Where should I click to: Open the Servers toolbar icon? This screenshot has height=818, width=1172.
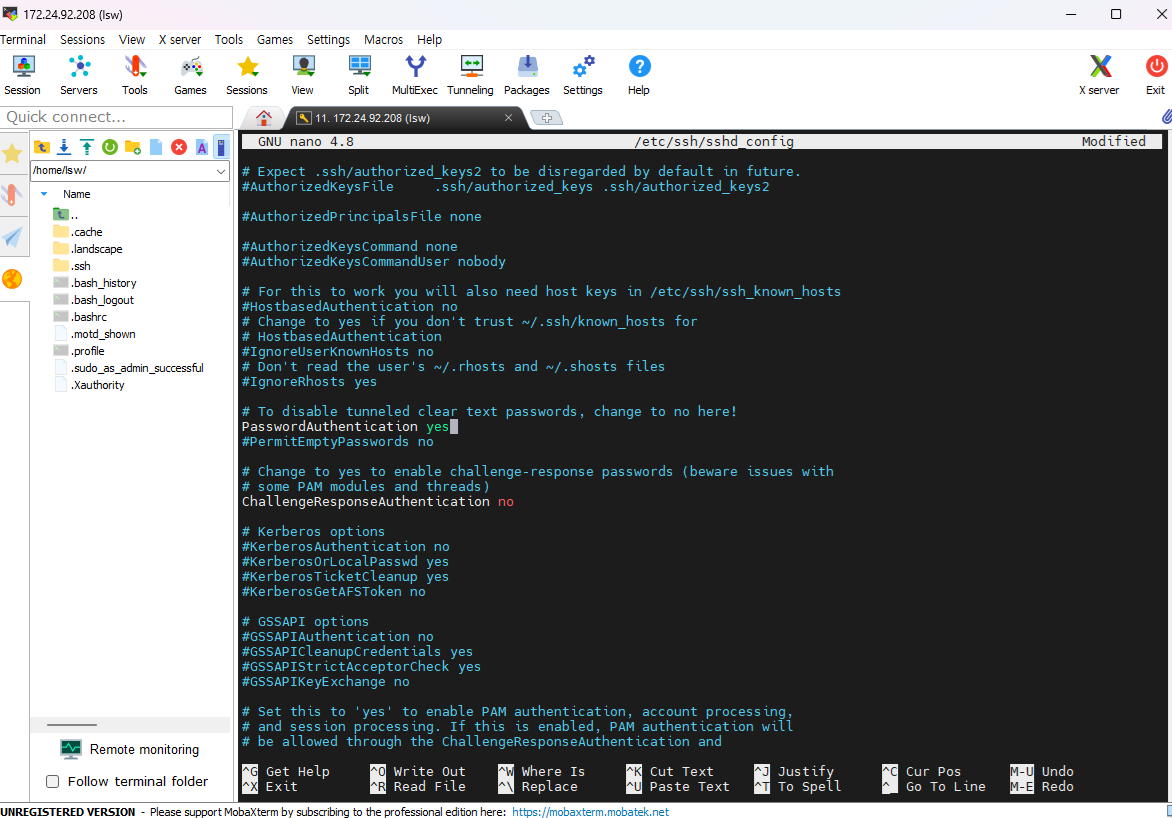click(x=78, y=75)
